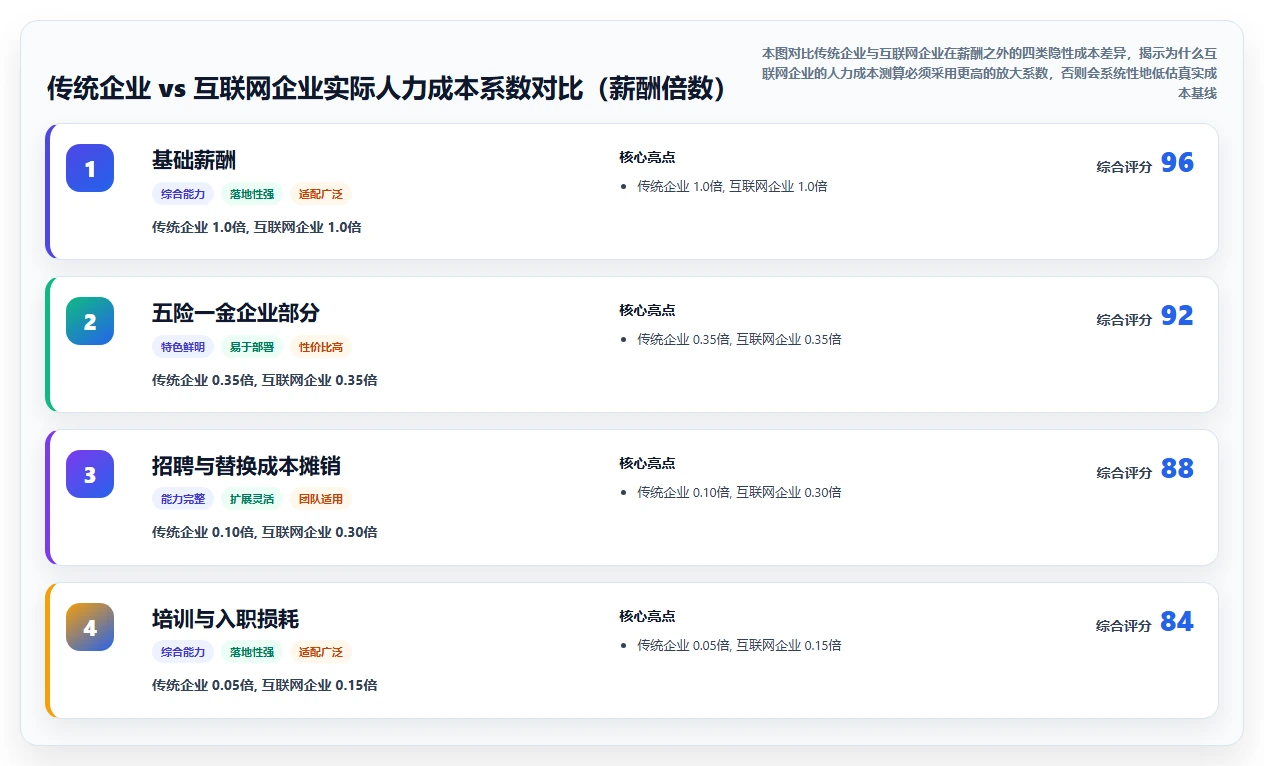Click the bold summary 传统企业 0.35倍, 互联网企业 0.35倍
This screenshot has width=1264, height=766.
coord(265,380)
